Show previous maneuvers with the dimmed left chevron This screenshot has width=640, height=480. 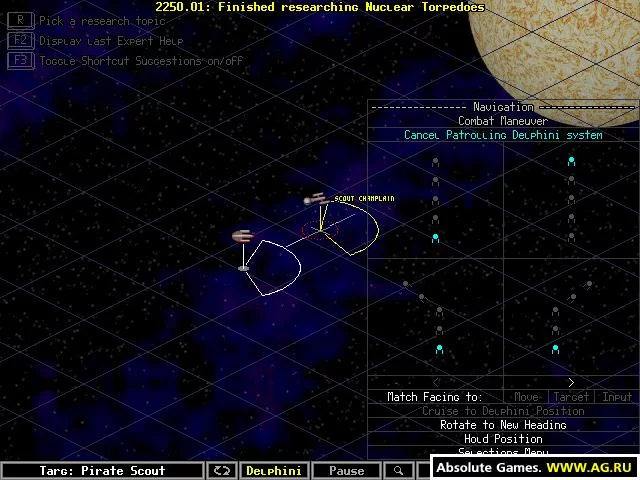[436, 382]
